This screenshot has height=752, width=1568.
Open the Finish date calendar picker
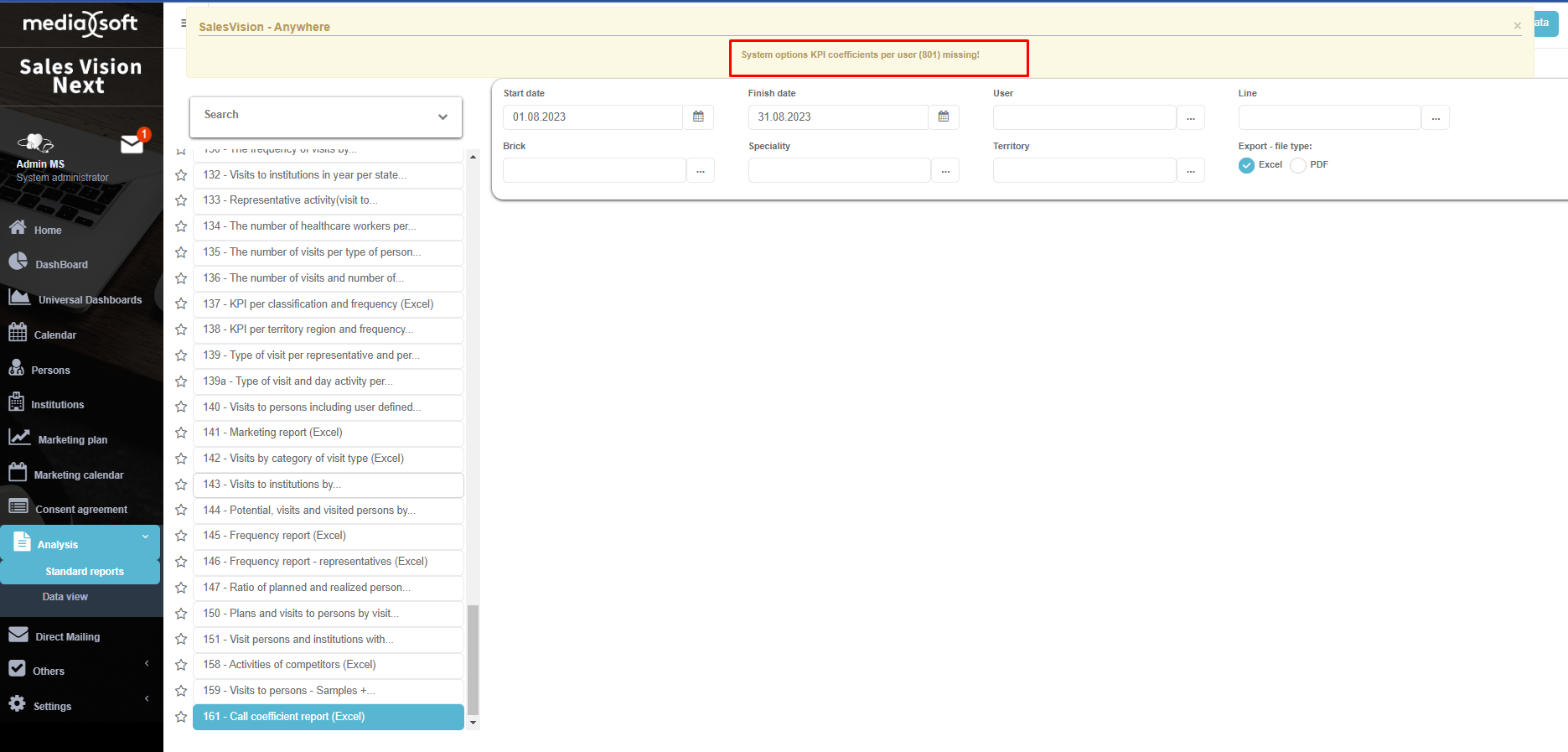tap(943, 117)
